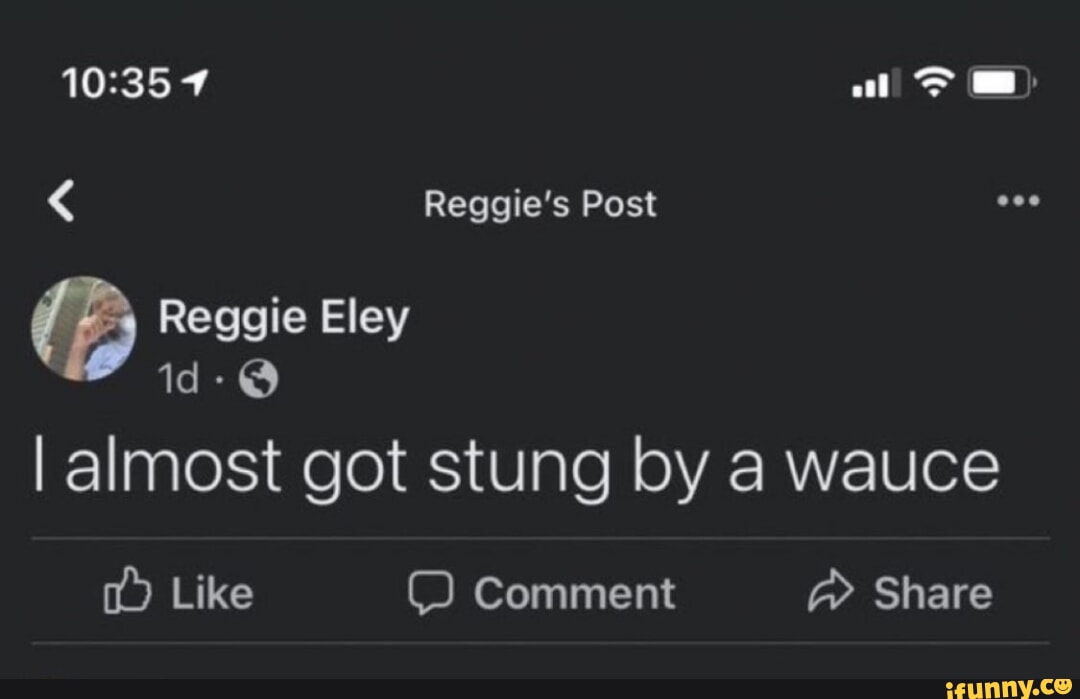The width and height of the screenshot is (1080, 699).
Task: Select the Reggie's Post header title
Action: click(x=540, y=203)
